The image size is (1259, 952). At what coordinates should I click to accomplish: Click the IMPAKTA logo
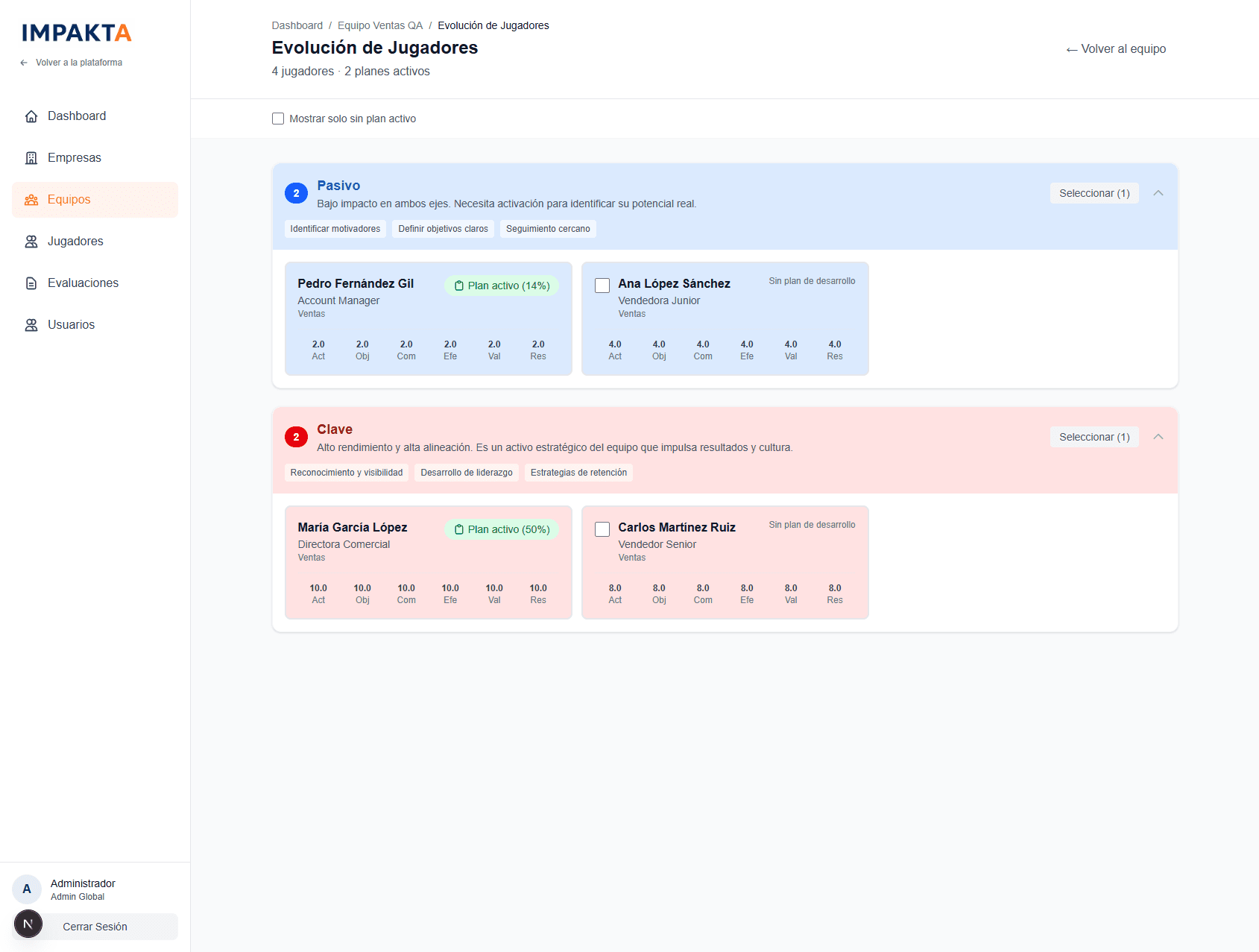coord(77,33)
